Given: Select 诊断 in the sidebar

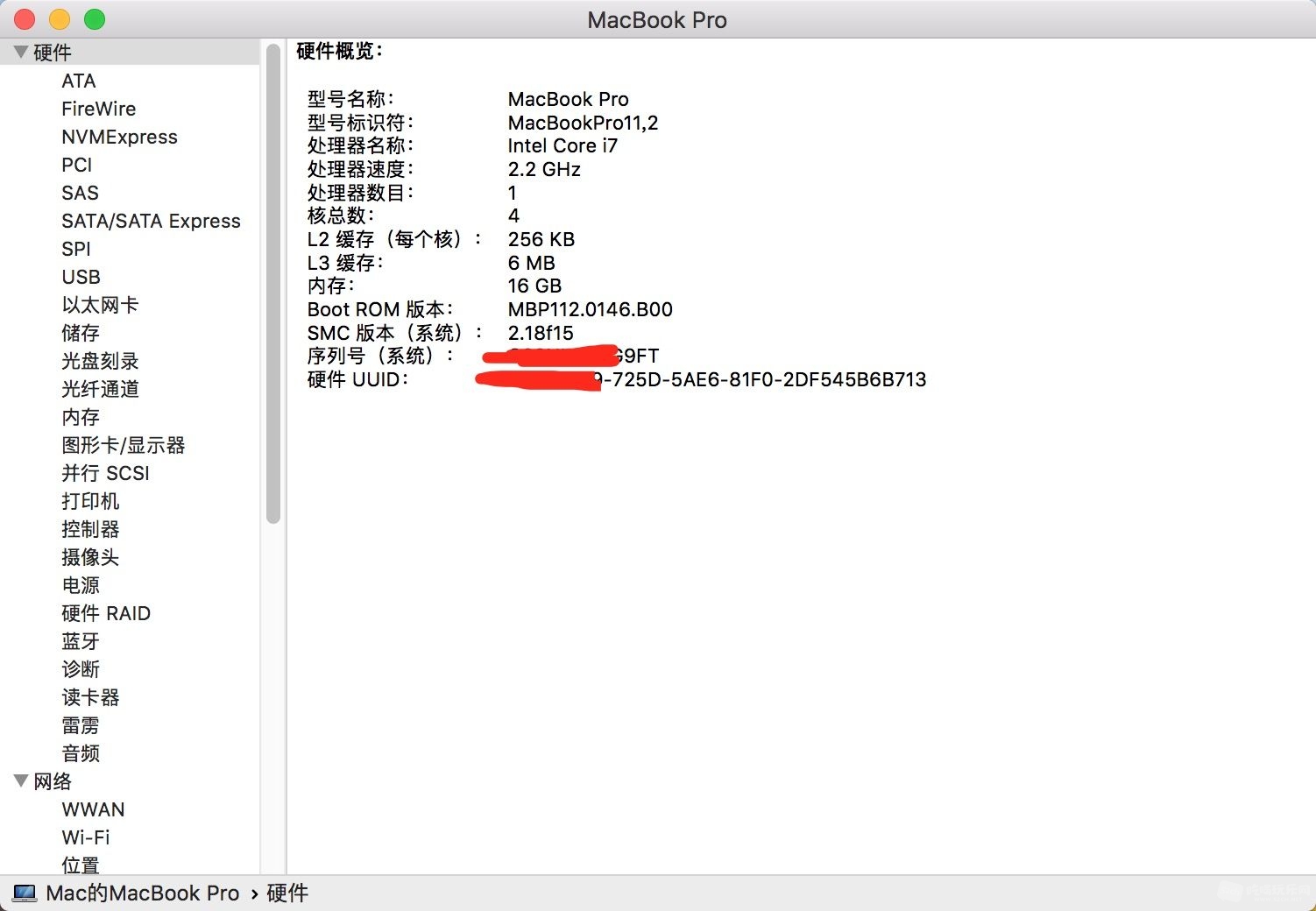Looking at the screenshot, I should pyautogui.click(x=81, y=669).
